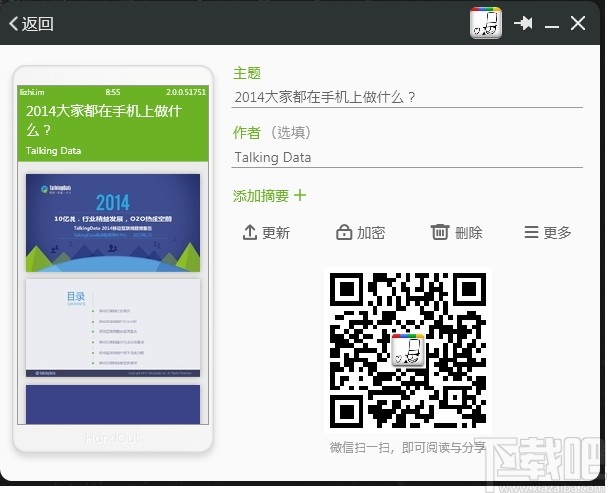The height and width of the screenshot is (493, 609).
Task: Minimize the HandOut window
Action: pyautogui.click(x=552, y=26)
